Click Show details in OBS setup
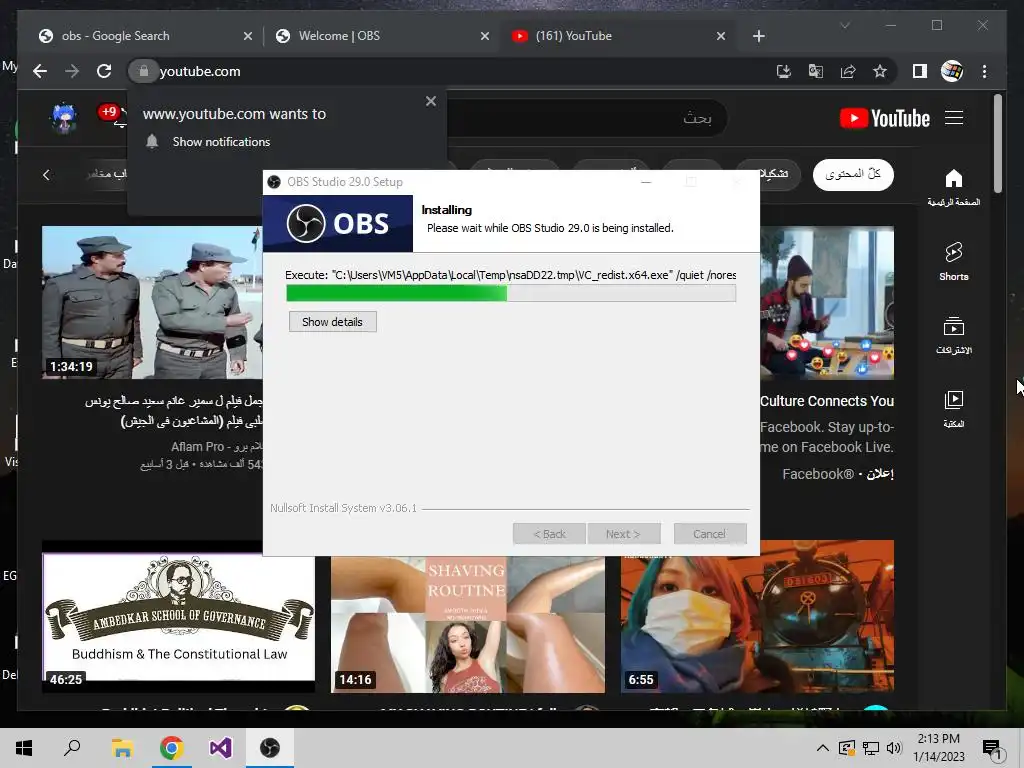 (332, 322)
